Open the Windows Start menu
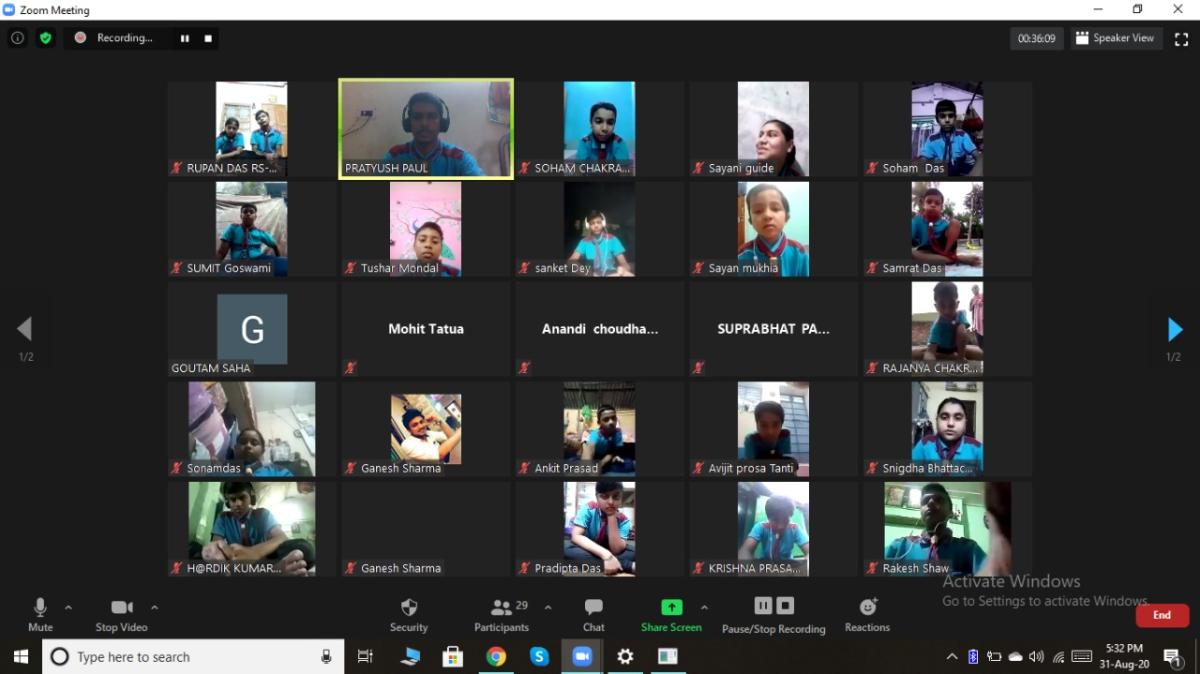This screenshot has height=674, width=1200. (20, 656)
